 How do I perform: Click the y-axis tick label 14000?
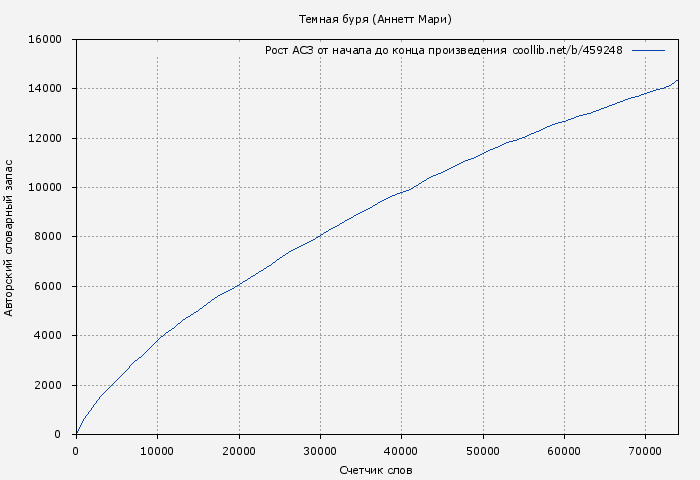tap(45, 89)
